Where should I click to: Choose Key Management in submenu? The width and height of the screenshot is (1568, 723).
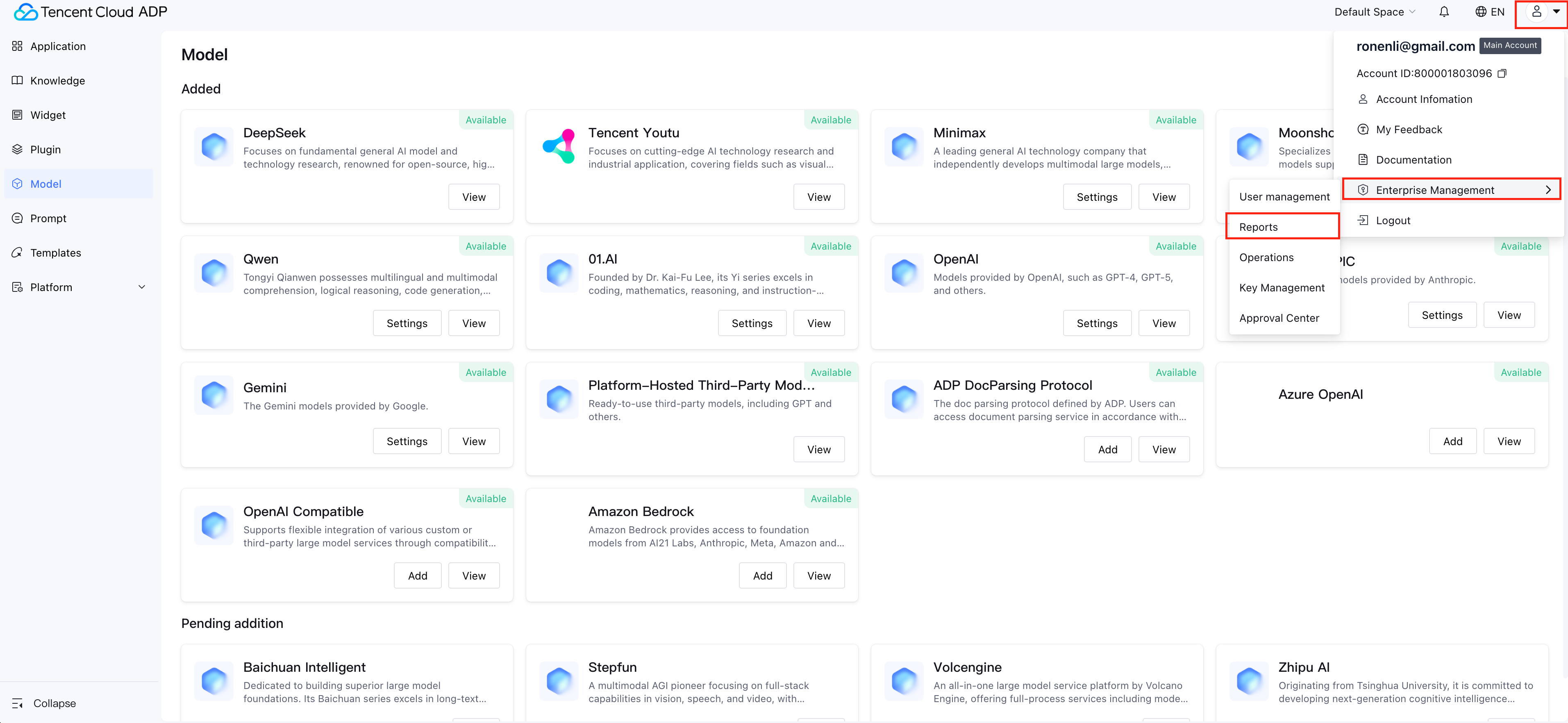pyautogui.click(x=1281, y=288)
